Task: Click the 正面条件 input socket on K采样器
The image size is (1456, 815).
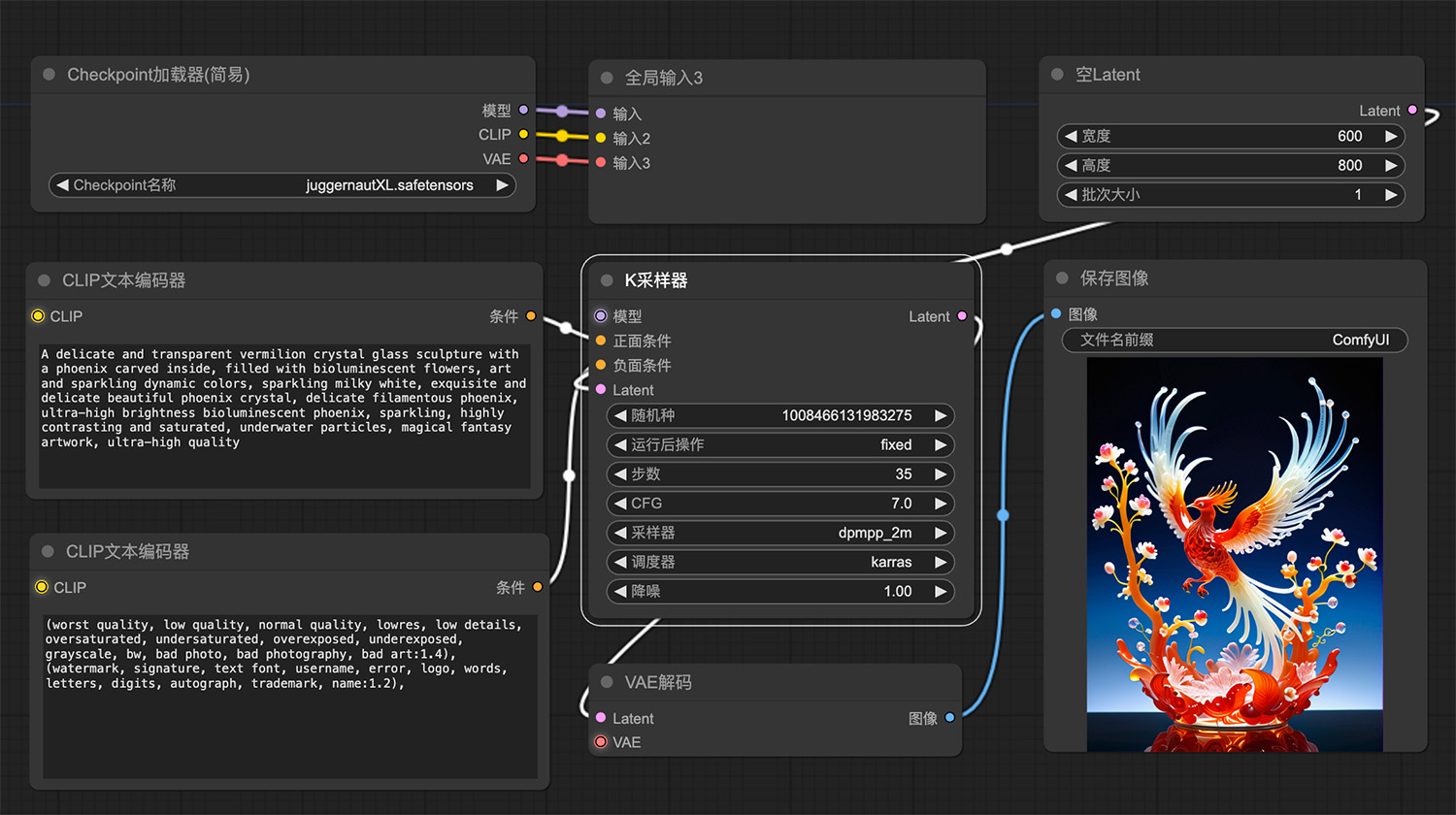Action: coord(601,341)
